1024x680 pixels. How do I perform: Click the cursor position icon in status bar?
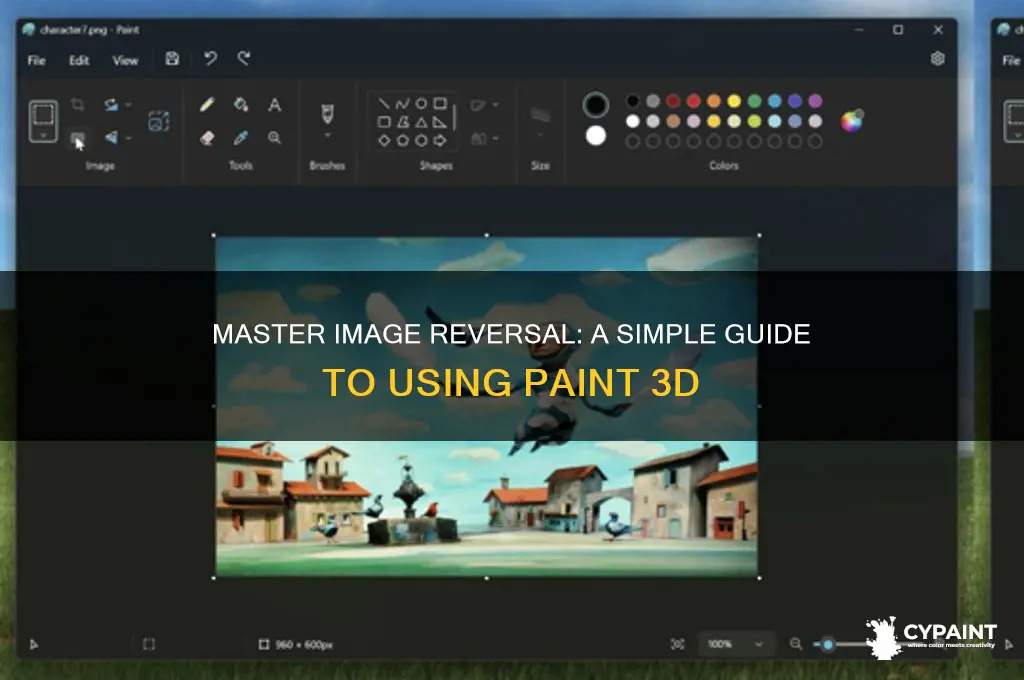tap(34, 645)
